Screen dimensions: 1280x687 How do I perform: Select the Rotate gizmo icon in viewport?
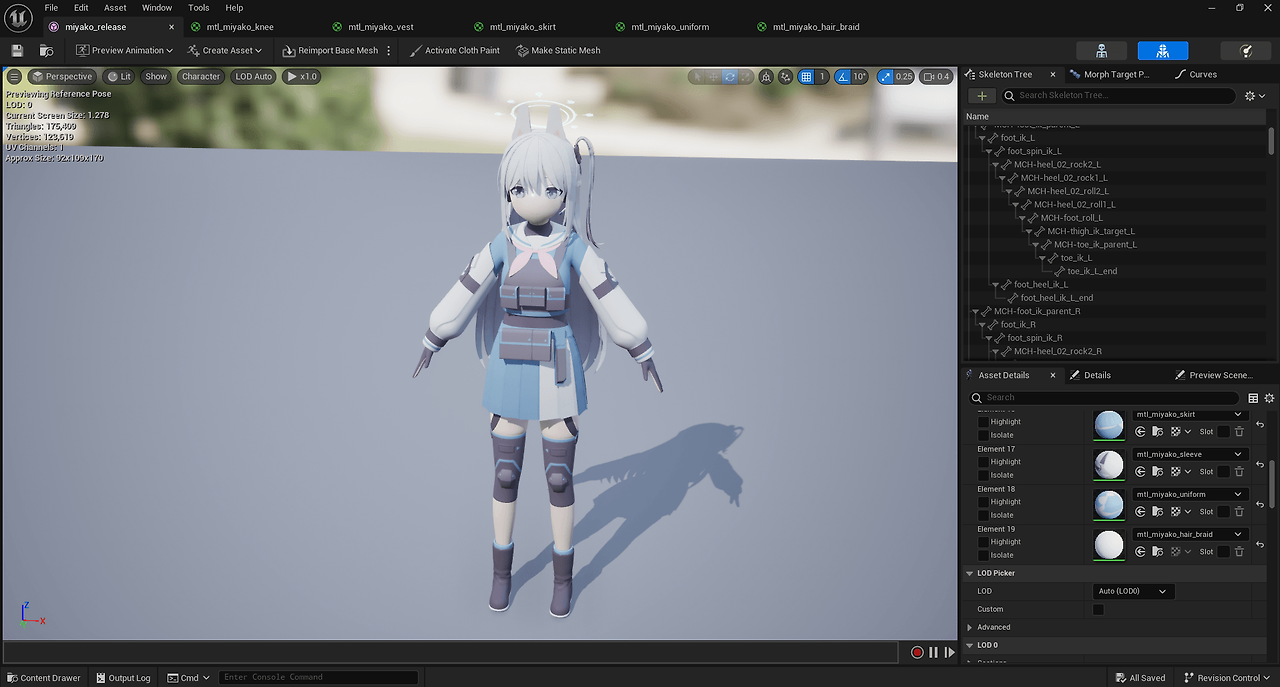(x=730, y=76)
